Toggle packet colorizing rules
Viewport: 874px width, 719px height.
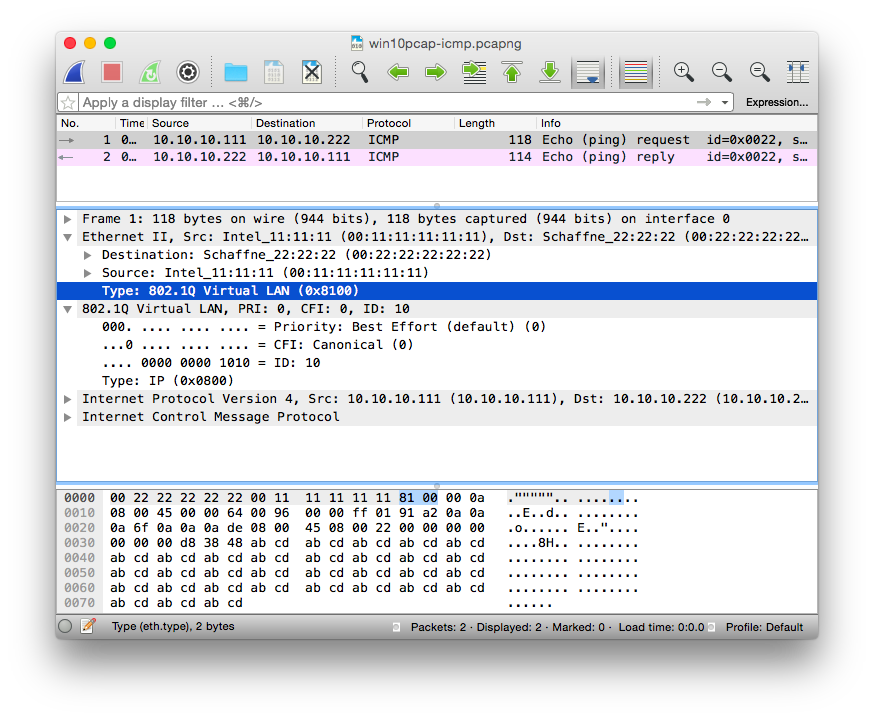click(636, 72)
